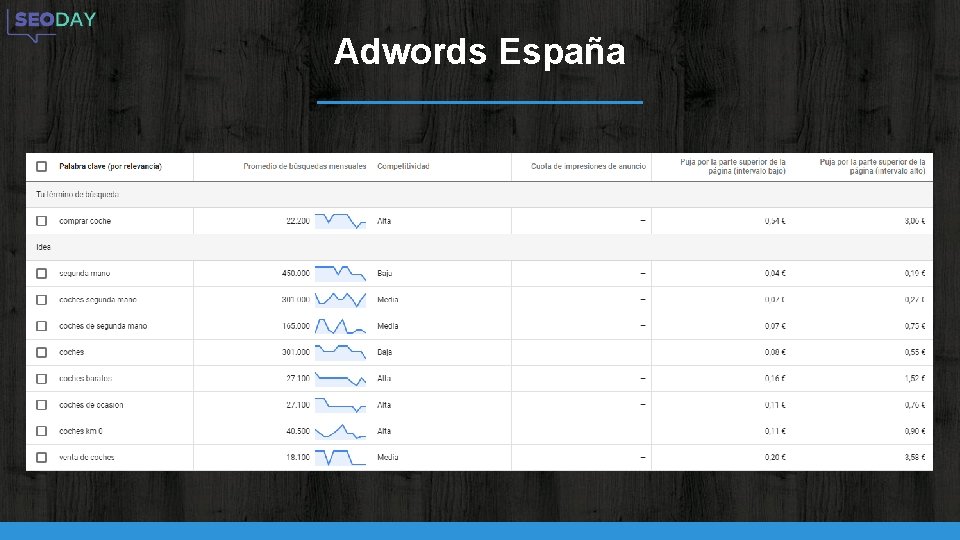Click low bid 0,20 € for venta de coches
The height and width of the screenshot is (540, 960).
click(x=775, y=457)
